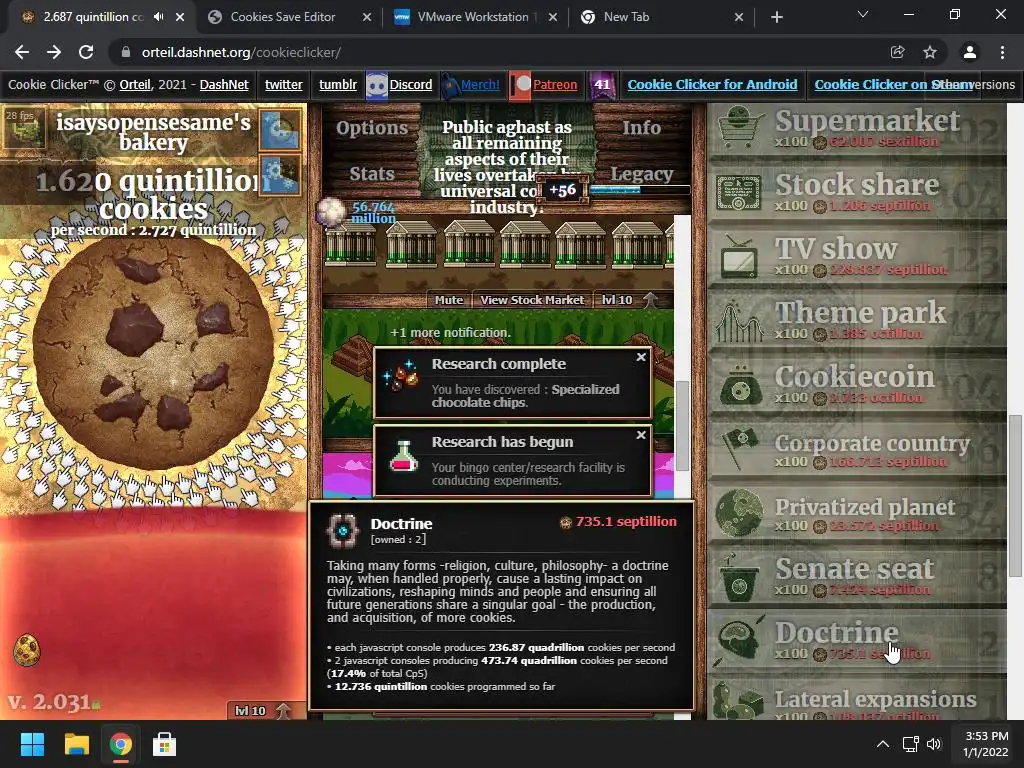Switch to the Cookies Save Editor tab
The width and height of the screenshot is (1024, 768).
(x=282, y=17)
